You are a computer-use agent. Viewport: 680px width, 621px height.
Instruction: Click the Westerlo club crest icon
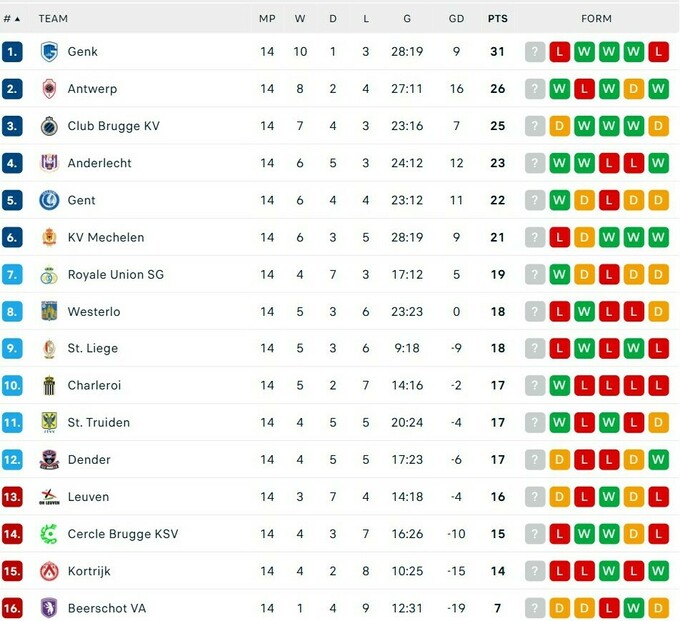[x=49, y=311]
